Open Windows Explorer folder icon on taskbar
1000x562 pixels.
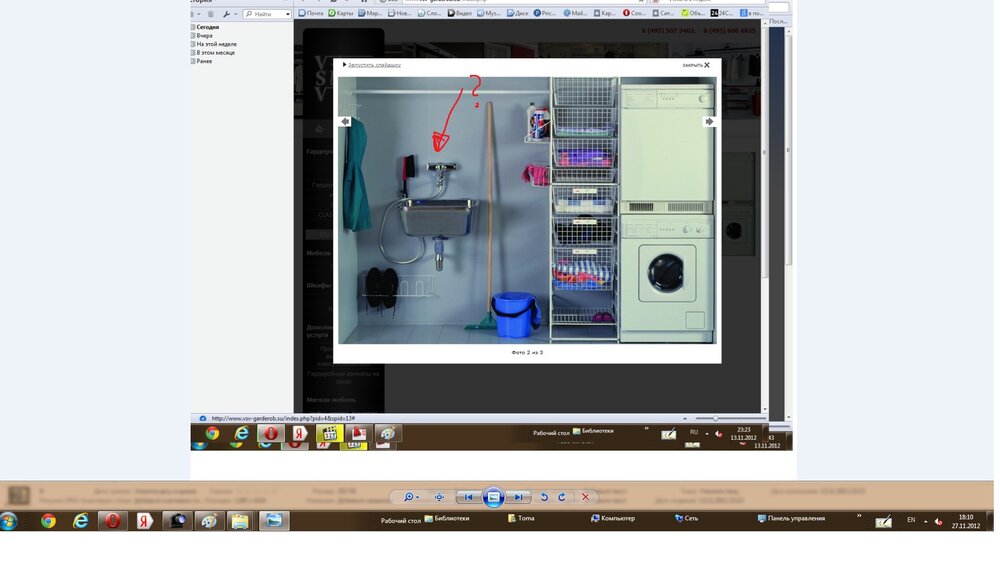(240, 520)
